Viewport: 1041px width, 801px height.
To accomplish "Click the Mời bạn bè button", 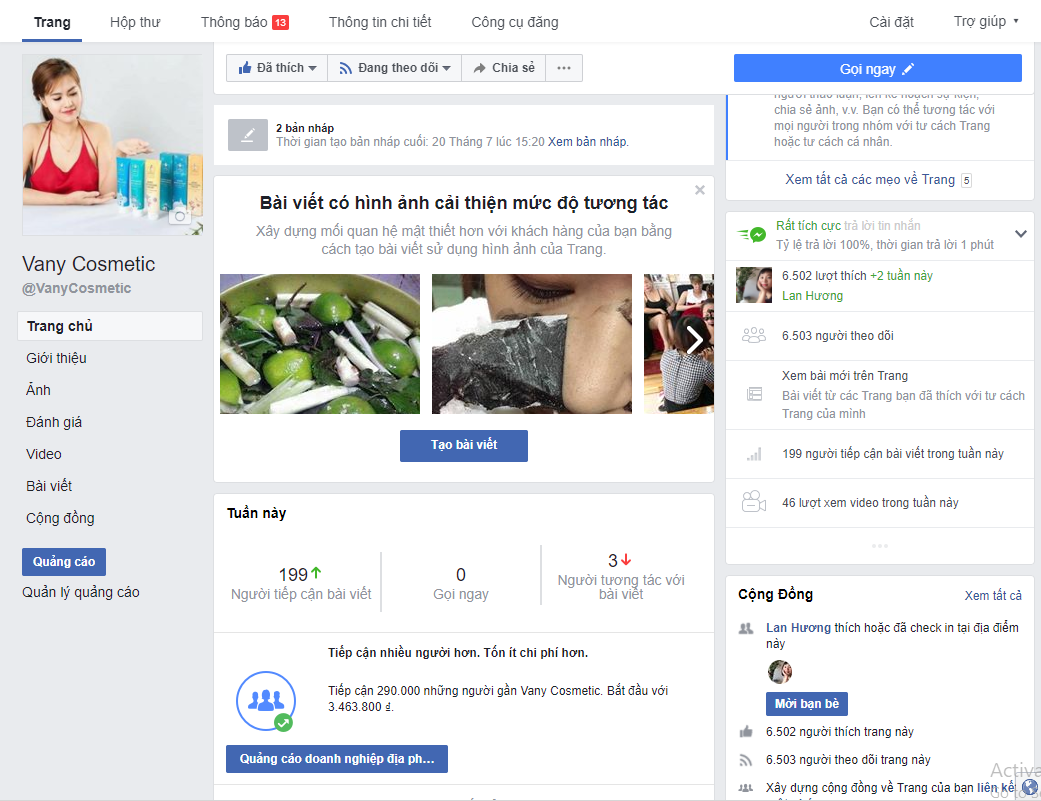I will click(x=807, y=703).
